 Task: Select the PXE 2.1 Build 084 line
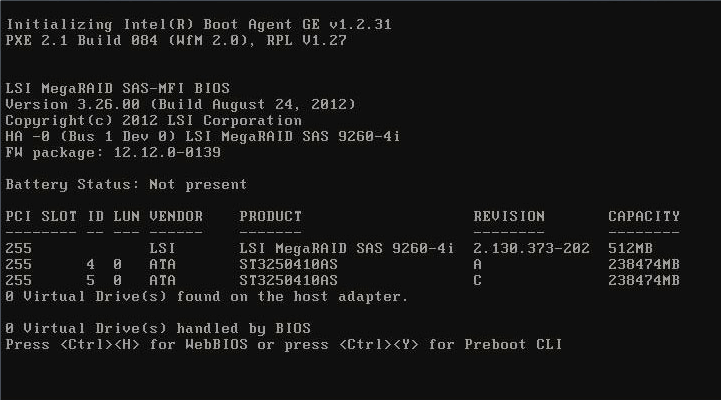pyautogui.click(x=176, y=40)
